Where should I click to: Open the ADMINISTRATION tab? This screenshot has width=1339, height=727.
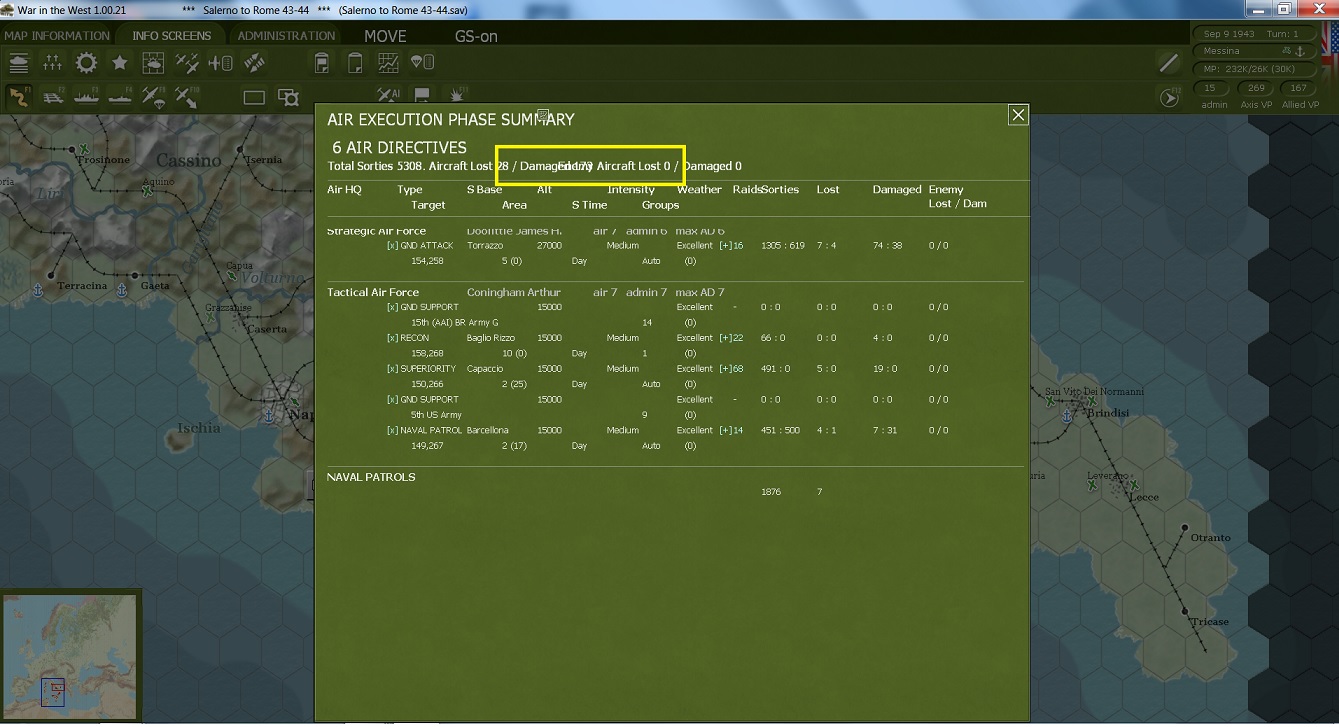pyautogui.click(x=286, y=35)
